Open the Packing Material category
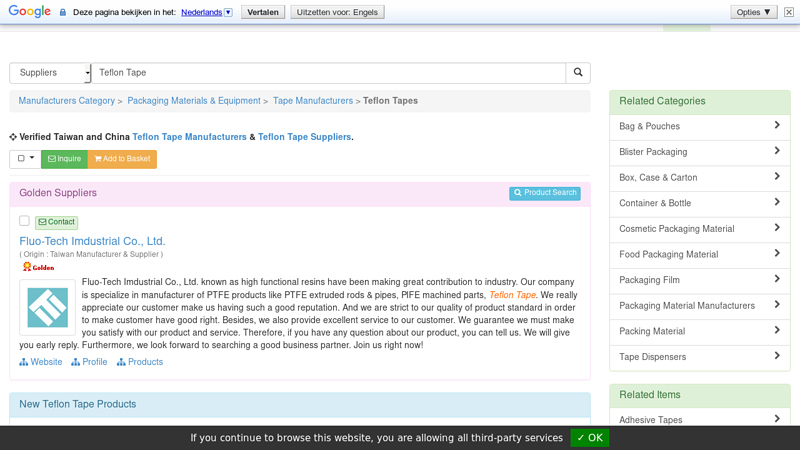The height and width of the screenshot is (450, 800). 699,331
